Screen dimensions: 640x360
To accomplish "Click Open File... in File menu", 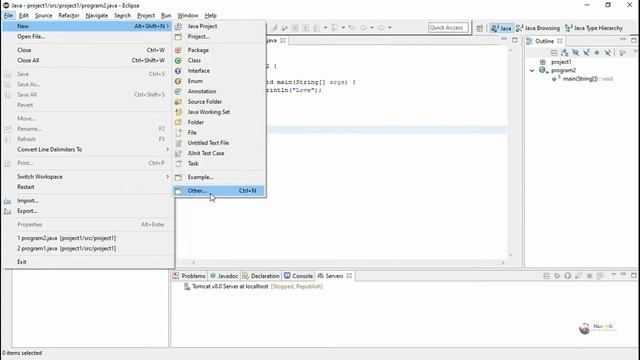I will tap(88, 36).
